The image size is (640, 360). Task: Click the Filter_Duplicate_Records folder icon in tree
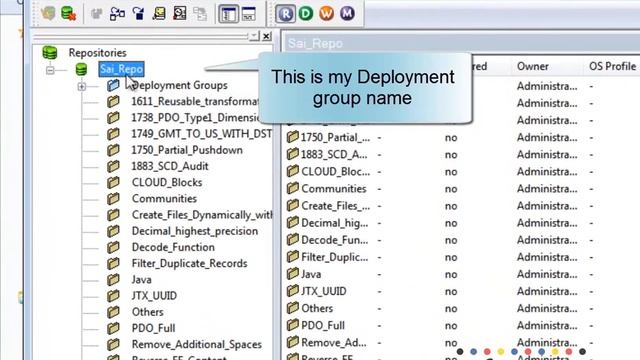tap(113, 263)
